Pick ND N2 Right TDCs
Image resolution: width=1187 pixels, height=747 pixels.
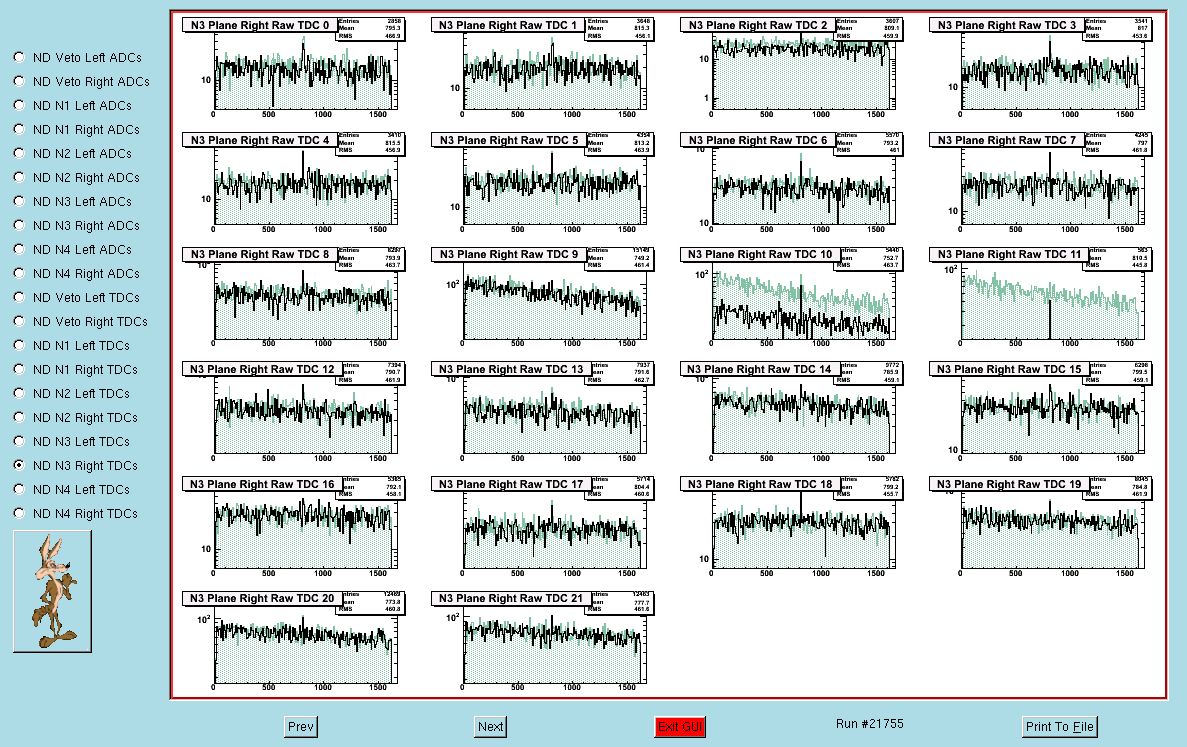point(19,417)
